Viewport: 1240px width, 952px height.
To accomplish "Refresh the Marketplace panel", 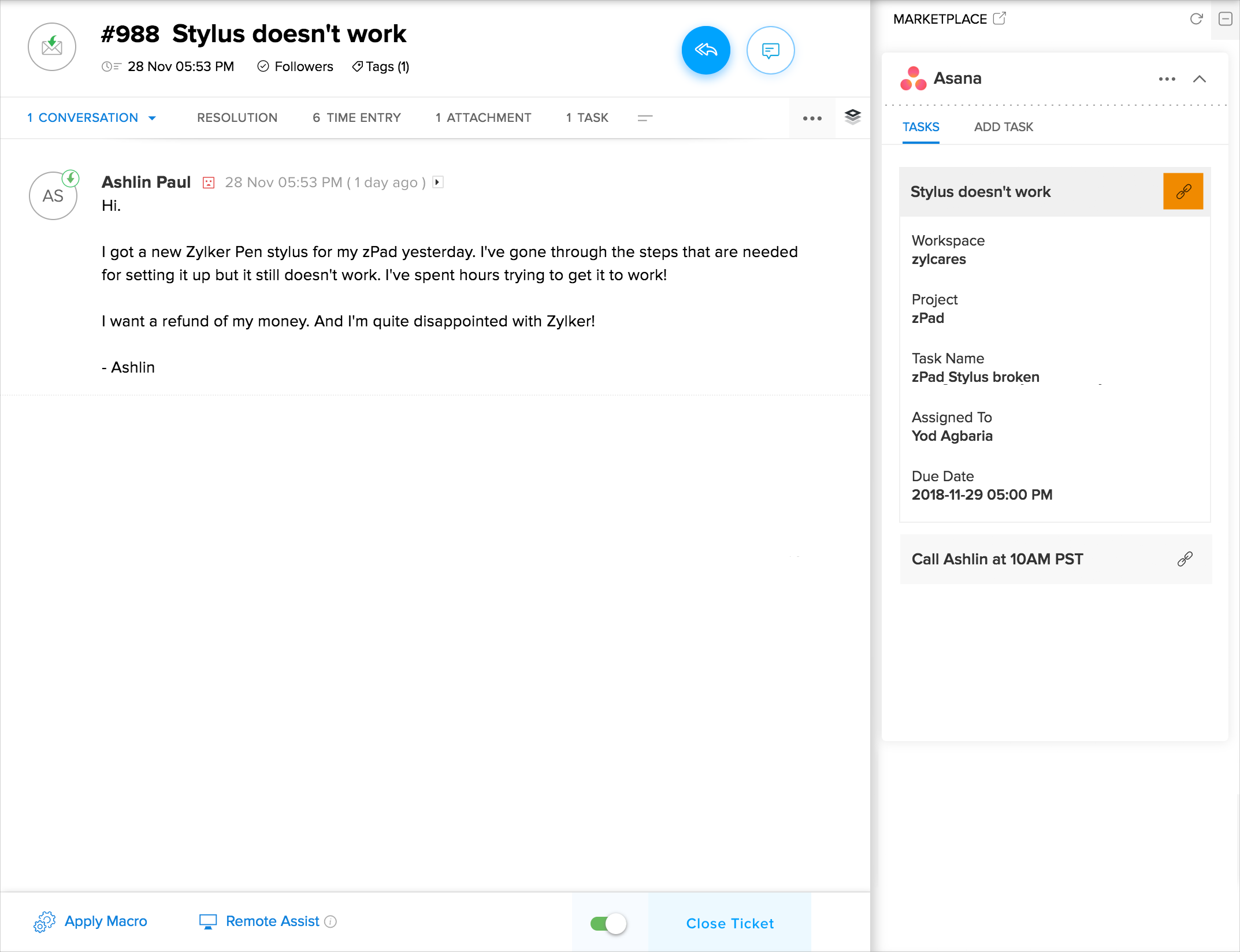I will [x=1196, y=19].
